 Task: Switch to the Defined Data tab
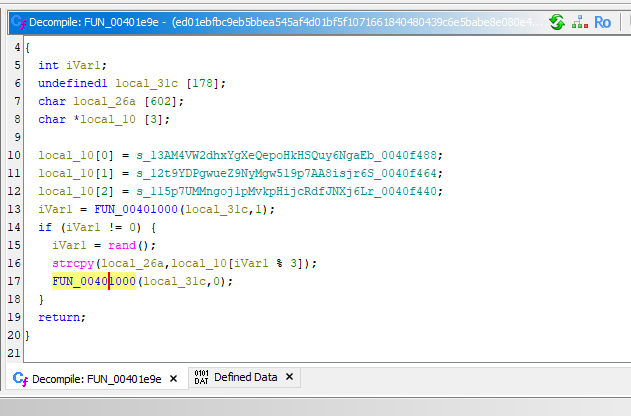point(245,378)
